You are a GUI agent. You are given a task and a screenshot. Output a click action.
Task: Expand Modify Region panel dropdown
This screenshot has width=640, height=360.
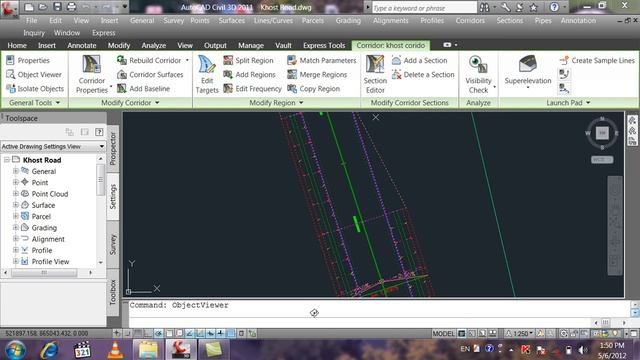tap(301, 103)
